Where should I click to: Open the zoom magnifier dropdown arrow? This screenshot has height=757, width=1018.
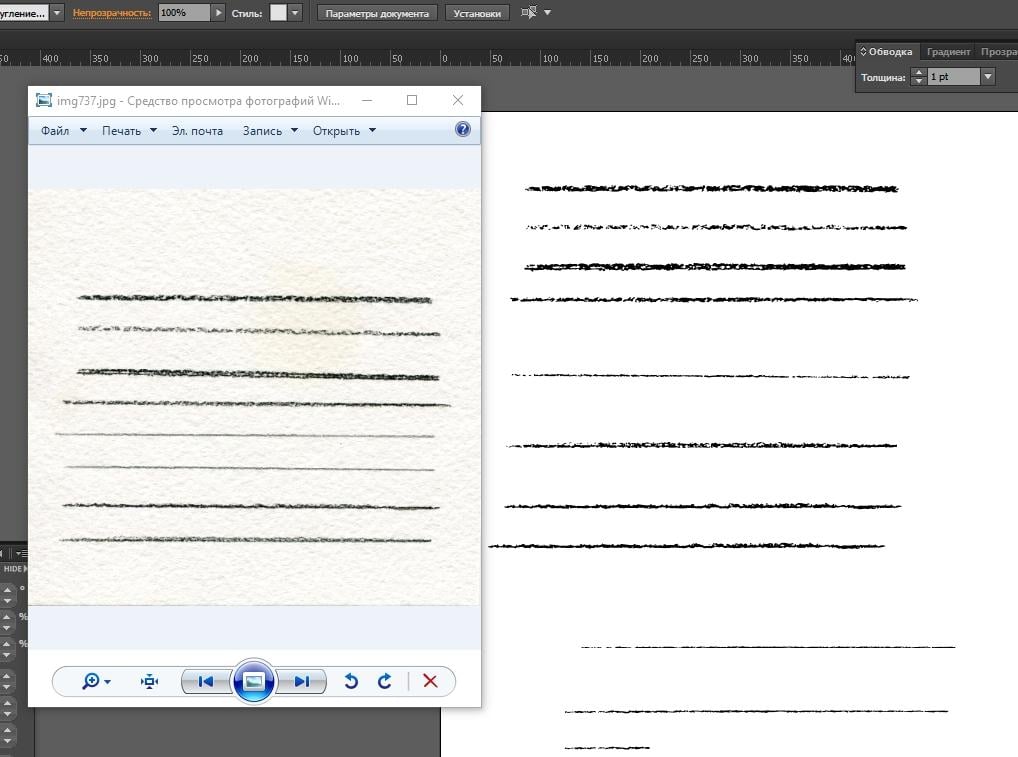[x=108, y=682]
